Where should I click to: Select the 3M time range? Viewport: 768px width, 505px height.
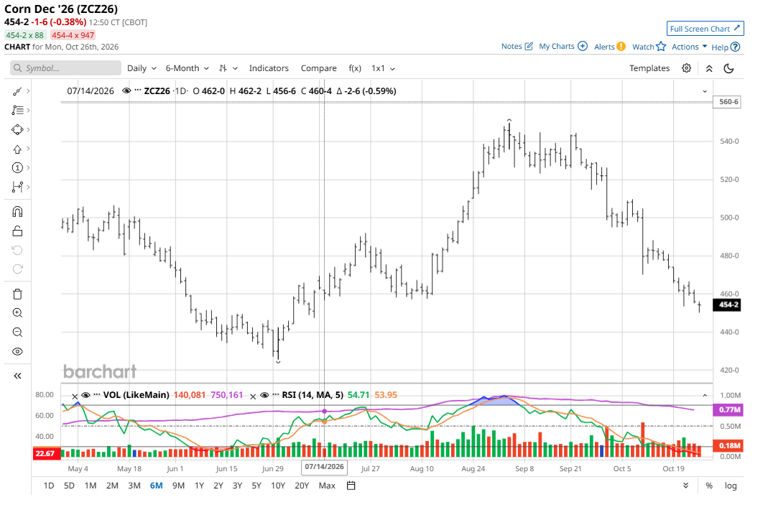tap(134, 485)
